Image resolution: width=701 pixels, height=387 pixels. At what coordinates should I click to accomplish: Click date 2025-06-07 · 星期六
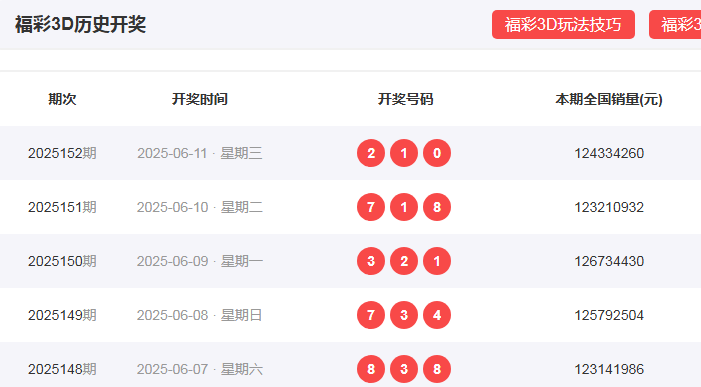pyautogui.click(x=200, y=370)
